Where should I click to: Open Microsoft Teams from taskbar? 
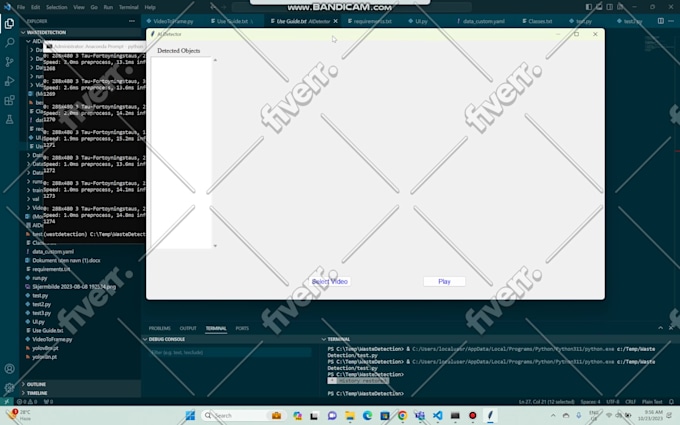point(420,415)
